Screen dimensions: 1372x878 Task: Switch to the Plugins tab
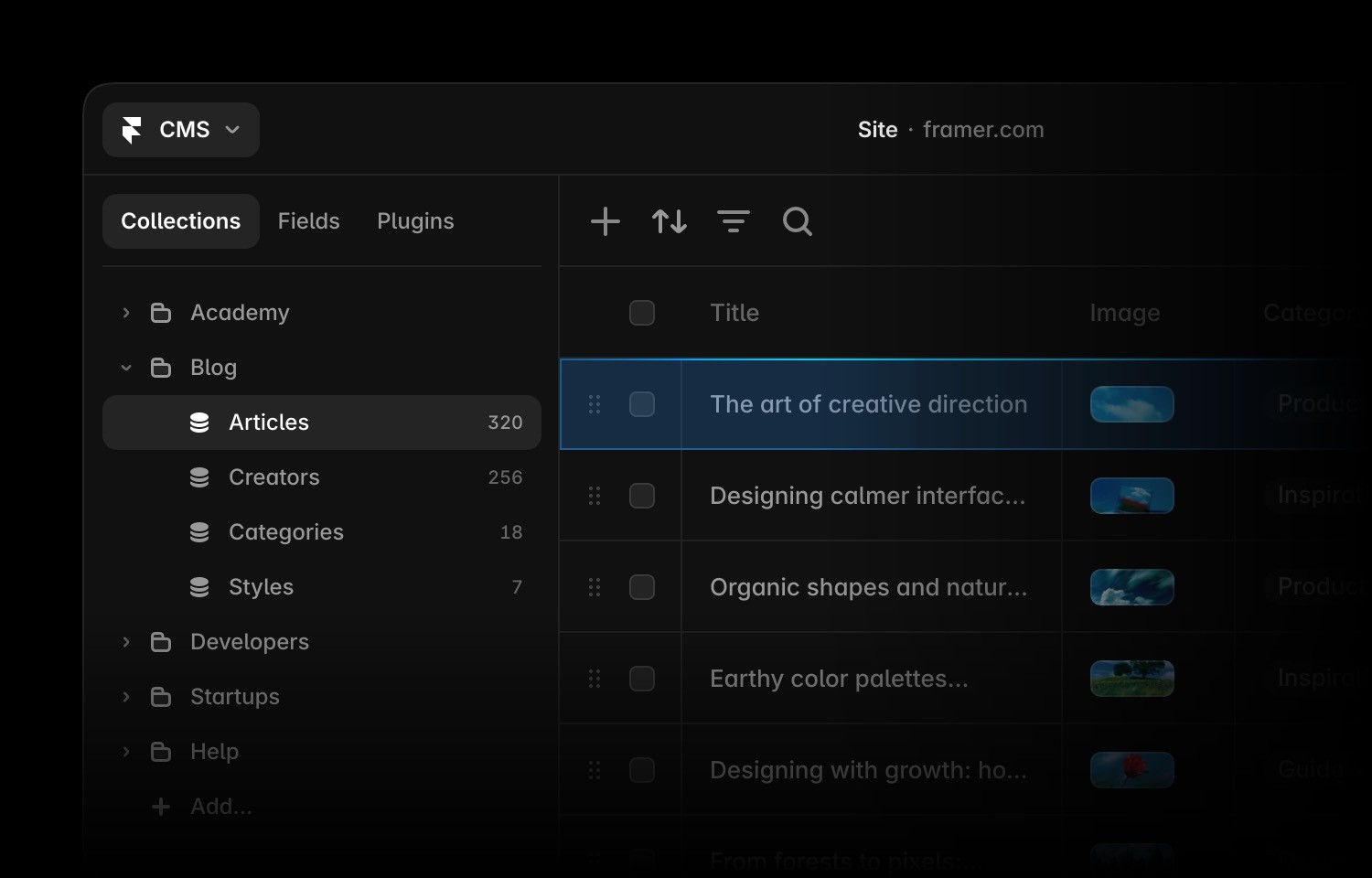click(x=415, y=221)
